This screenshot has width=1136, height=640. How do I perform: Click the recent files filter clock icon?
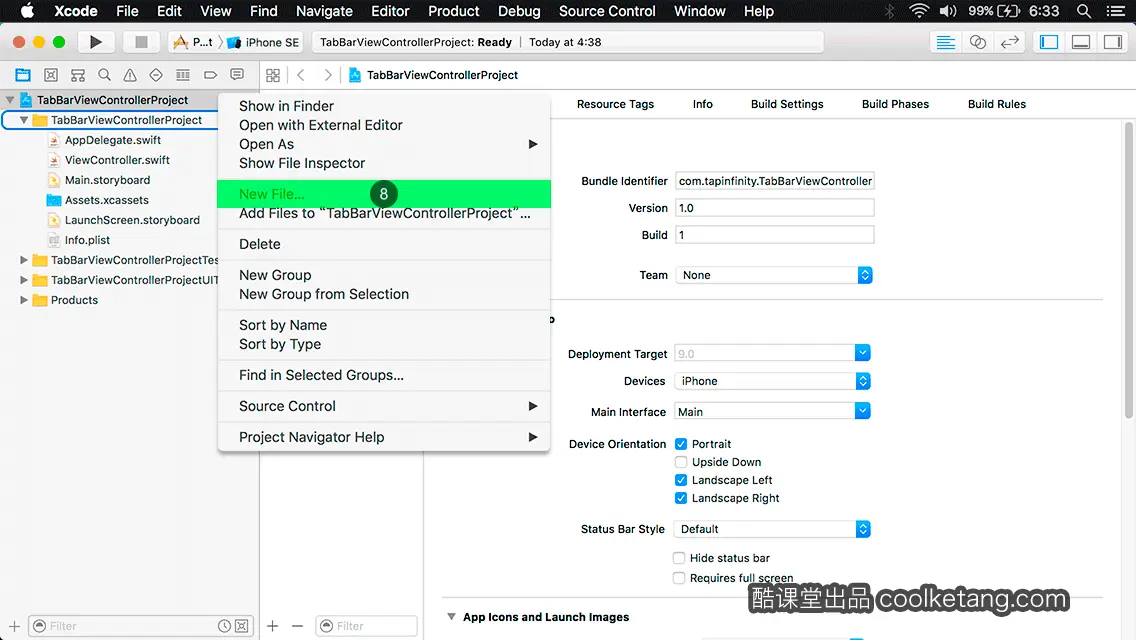225,626
